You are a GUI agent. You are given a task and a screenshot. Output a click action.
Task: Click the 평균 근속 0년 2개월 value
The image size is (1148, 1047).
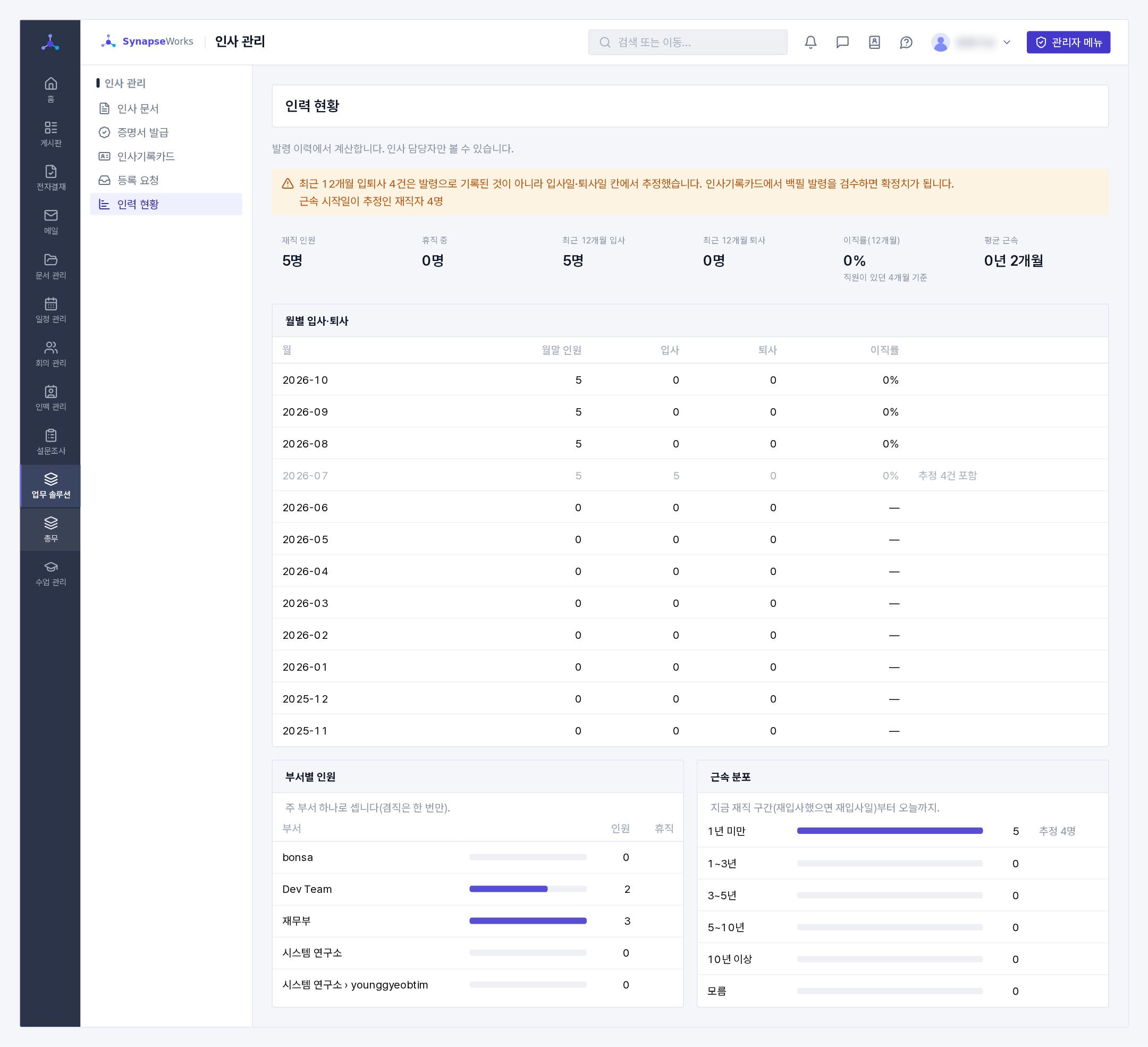click(x=1014, y=260)
